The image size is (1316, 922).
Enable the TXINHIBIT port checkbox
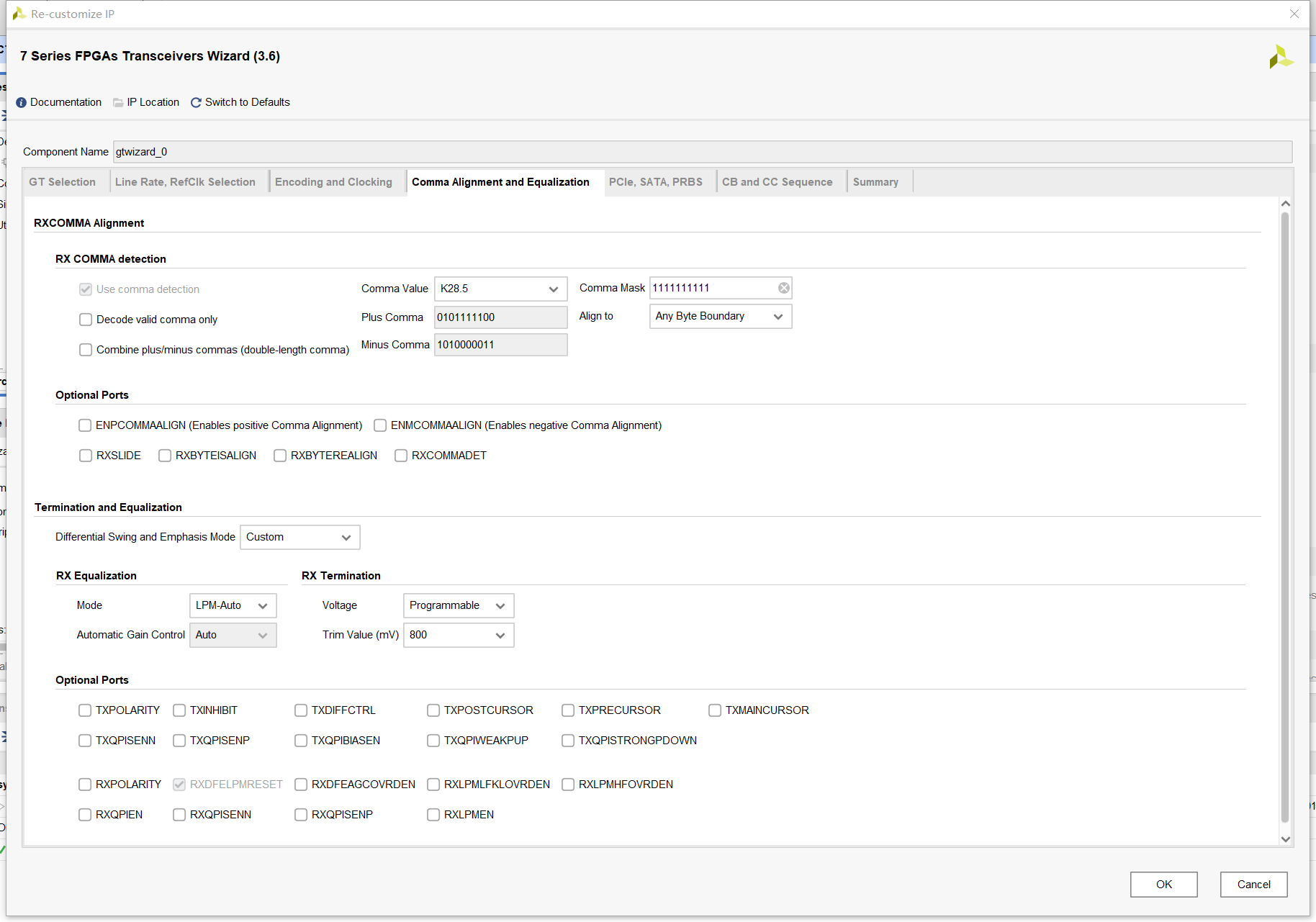point(179,710)
